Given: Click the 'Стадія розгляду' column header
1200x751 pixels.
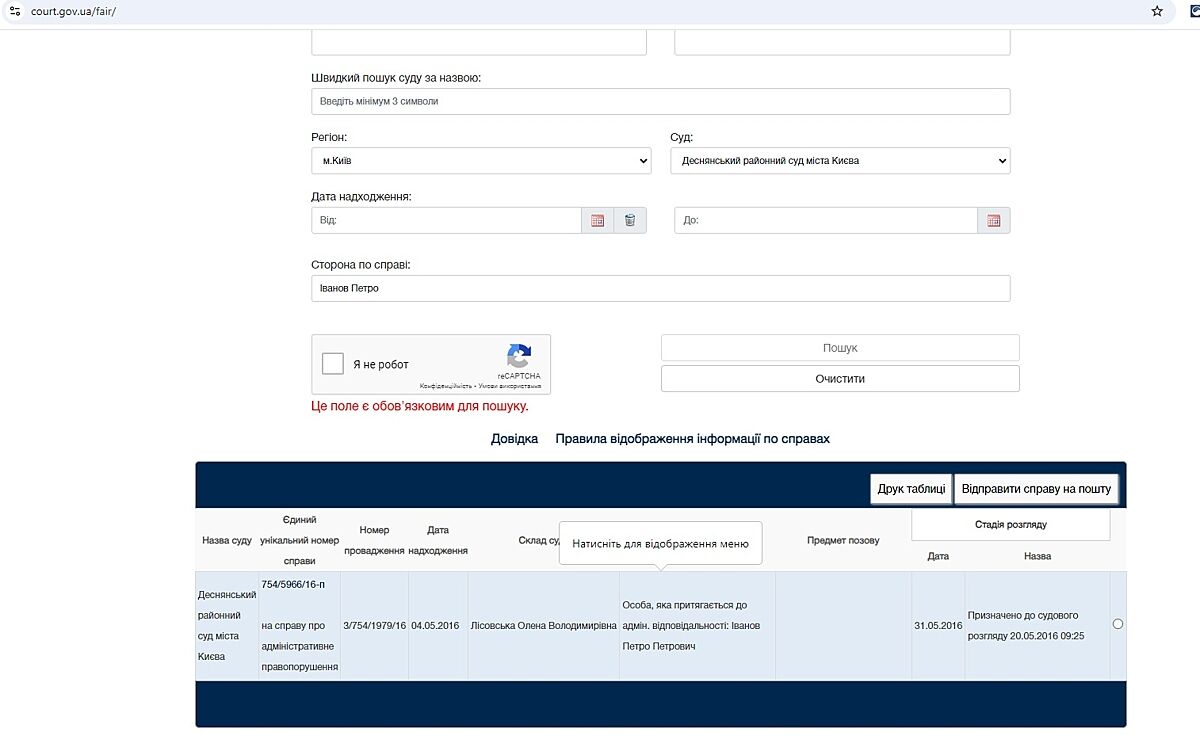Looking at the screenshot, I should tap(1010, 524).
